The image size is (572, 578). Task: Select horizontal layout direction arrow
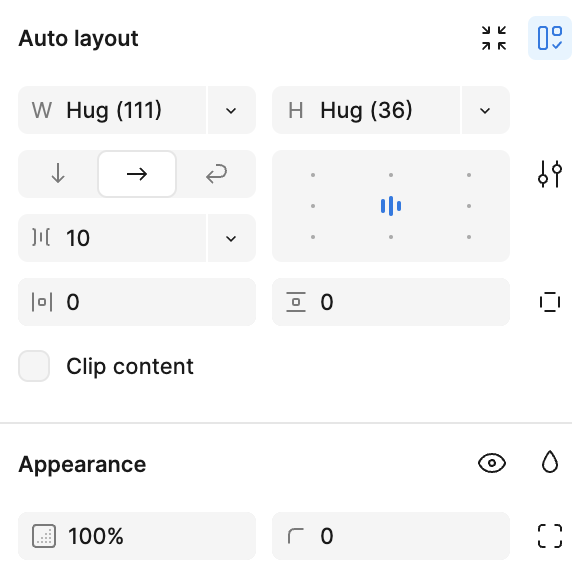(x=137, y=174)
